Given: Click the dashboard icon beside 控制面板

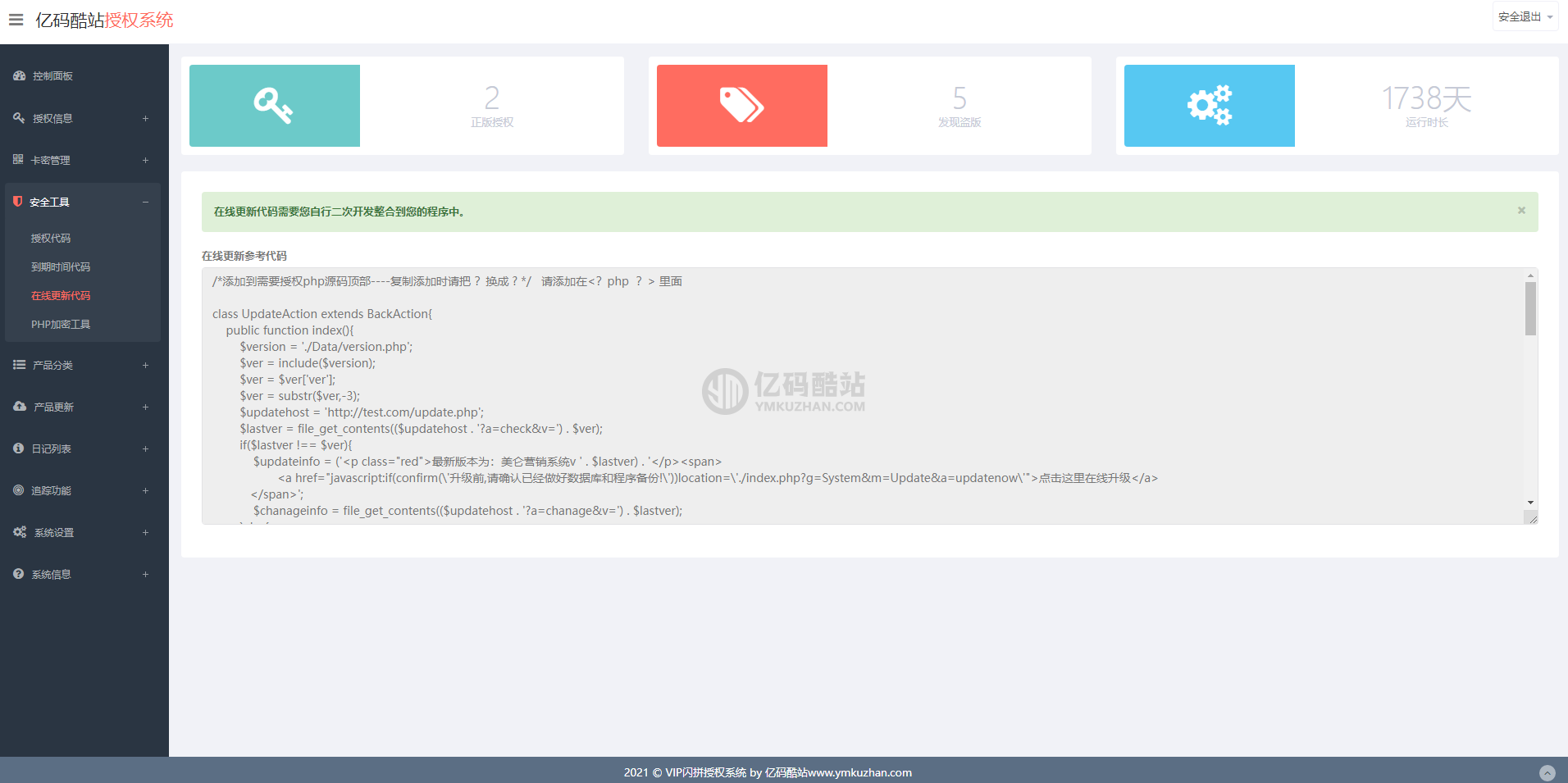Looking at the screenshot, I should [19, 75].
